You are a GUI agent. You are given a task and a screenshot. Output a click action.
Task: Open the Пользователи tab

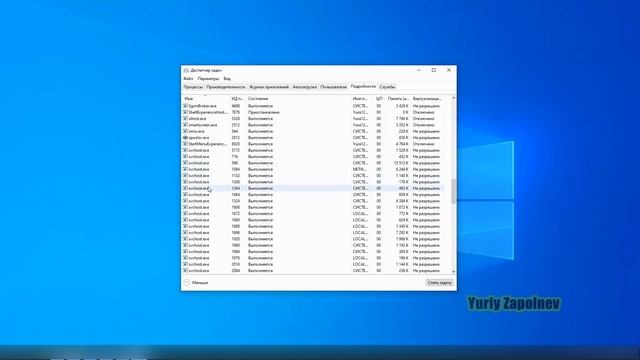(333, 87)
